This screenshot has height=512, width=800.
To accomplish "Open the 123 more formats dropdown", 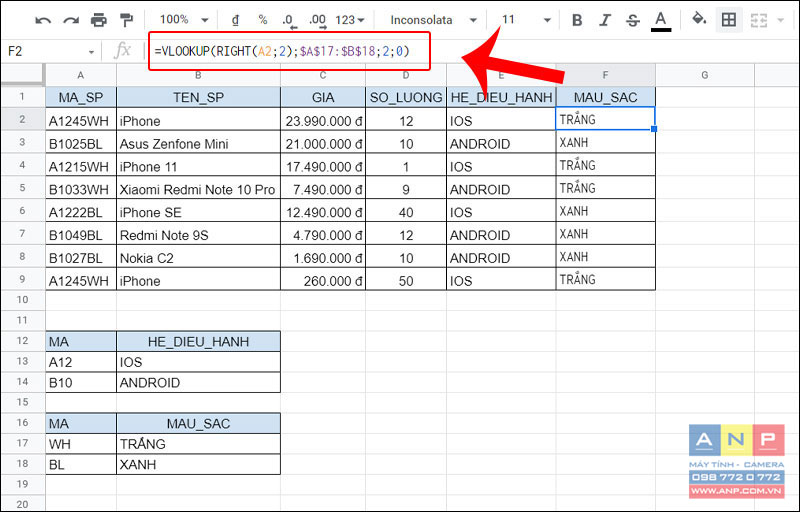I will click(x=350, y=20).
